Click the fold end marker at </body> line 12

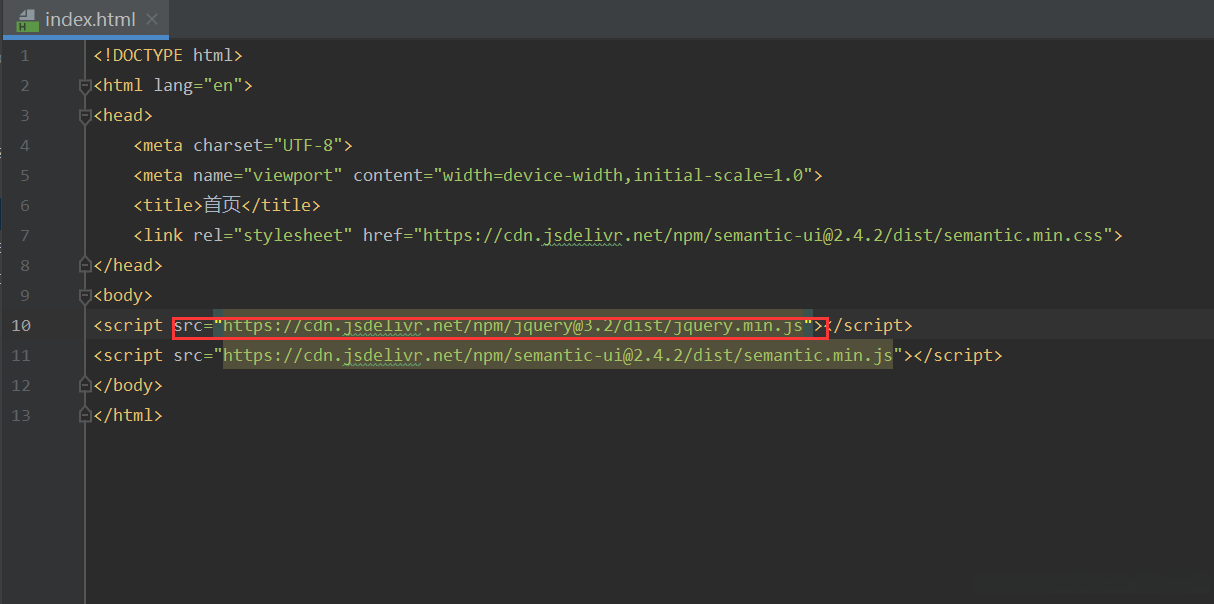[x=85, y=385]
